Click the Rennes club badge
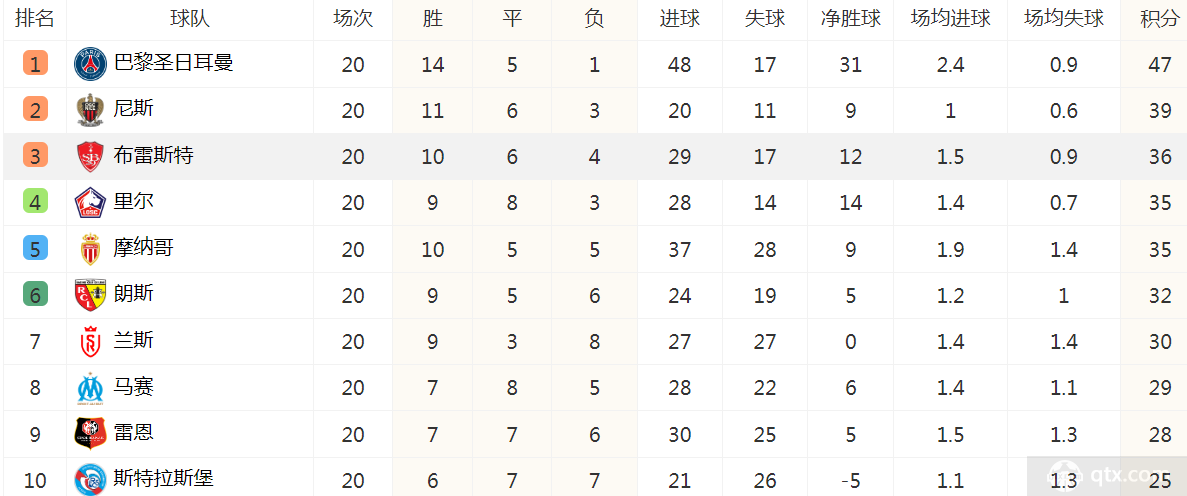 (91, 434)
